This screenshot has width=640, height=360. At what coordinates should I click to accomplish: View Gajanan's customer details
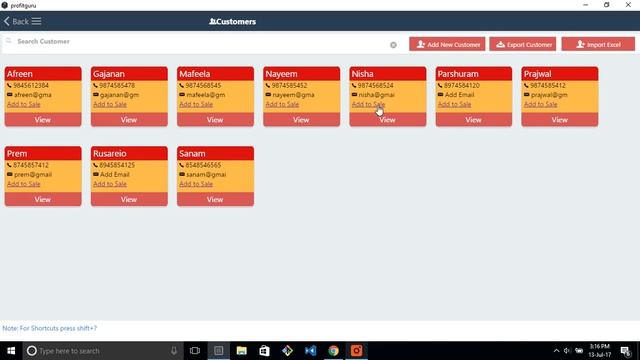click(x=129, y=120)
